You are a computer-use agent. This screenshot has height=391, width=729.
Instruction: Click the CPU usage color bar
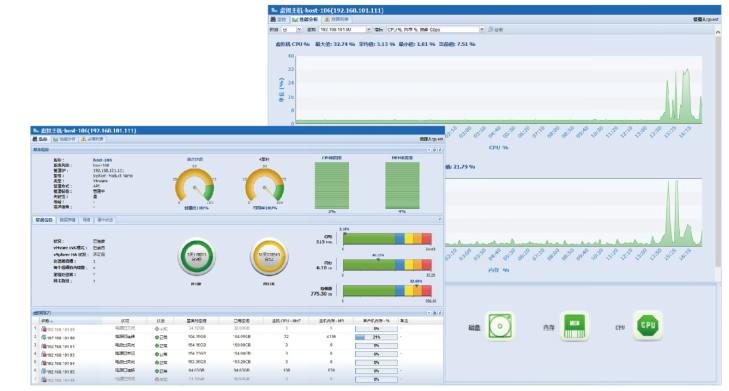387,239
